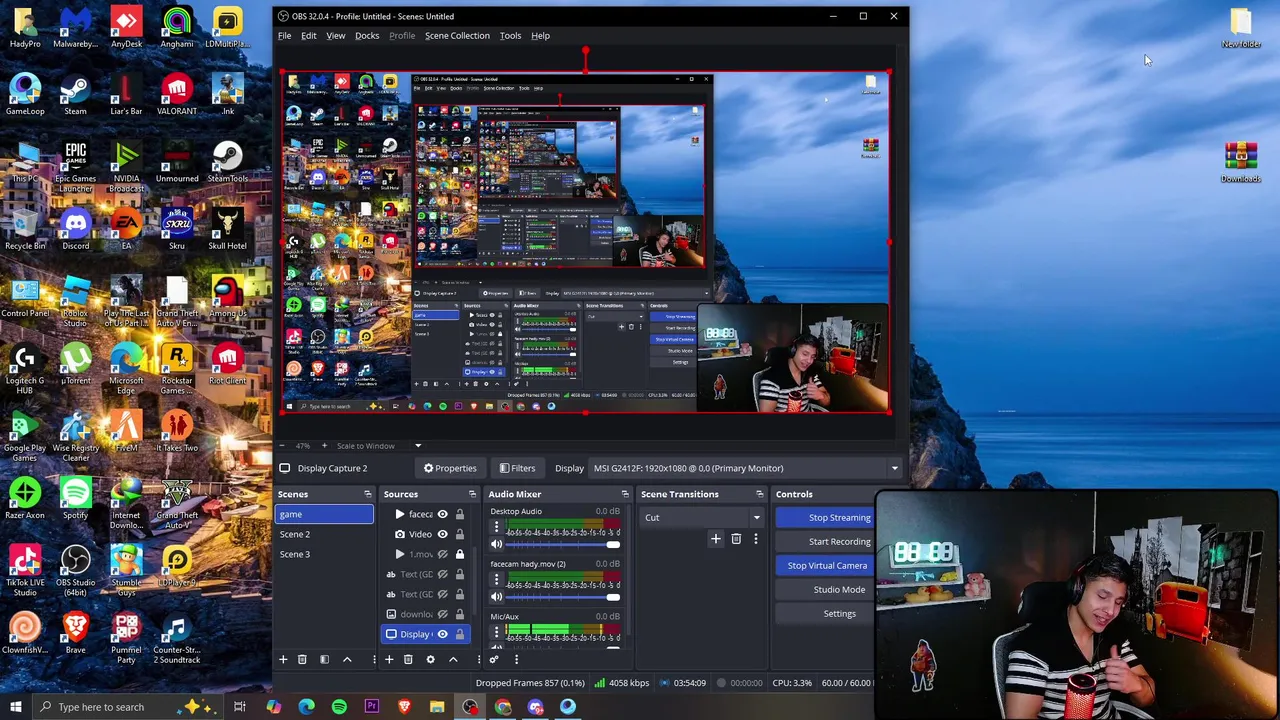Screen dimensions: 1280x720
Task: Move source up in Sources toolbar
Action: coord(453,659)
